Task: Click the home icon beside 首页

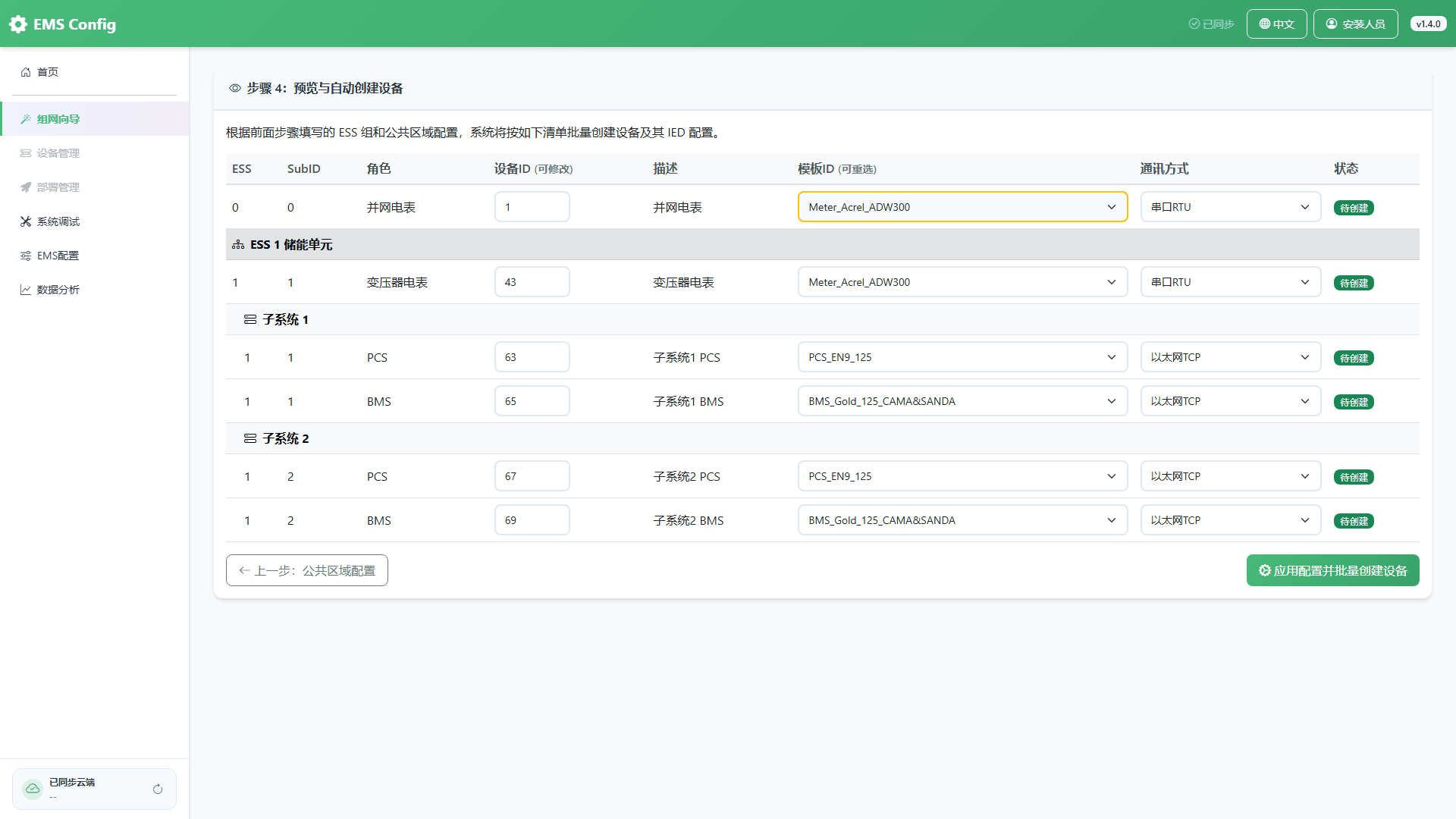Action: click(26, 72)
